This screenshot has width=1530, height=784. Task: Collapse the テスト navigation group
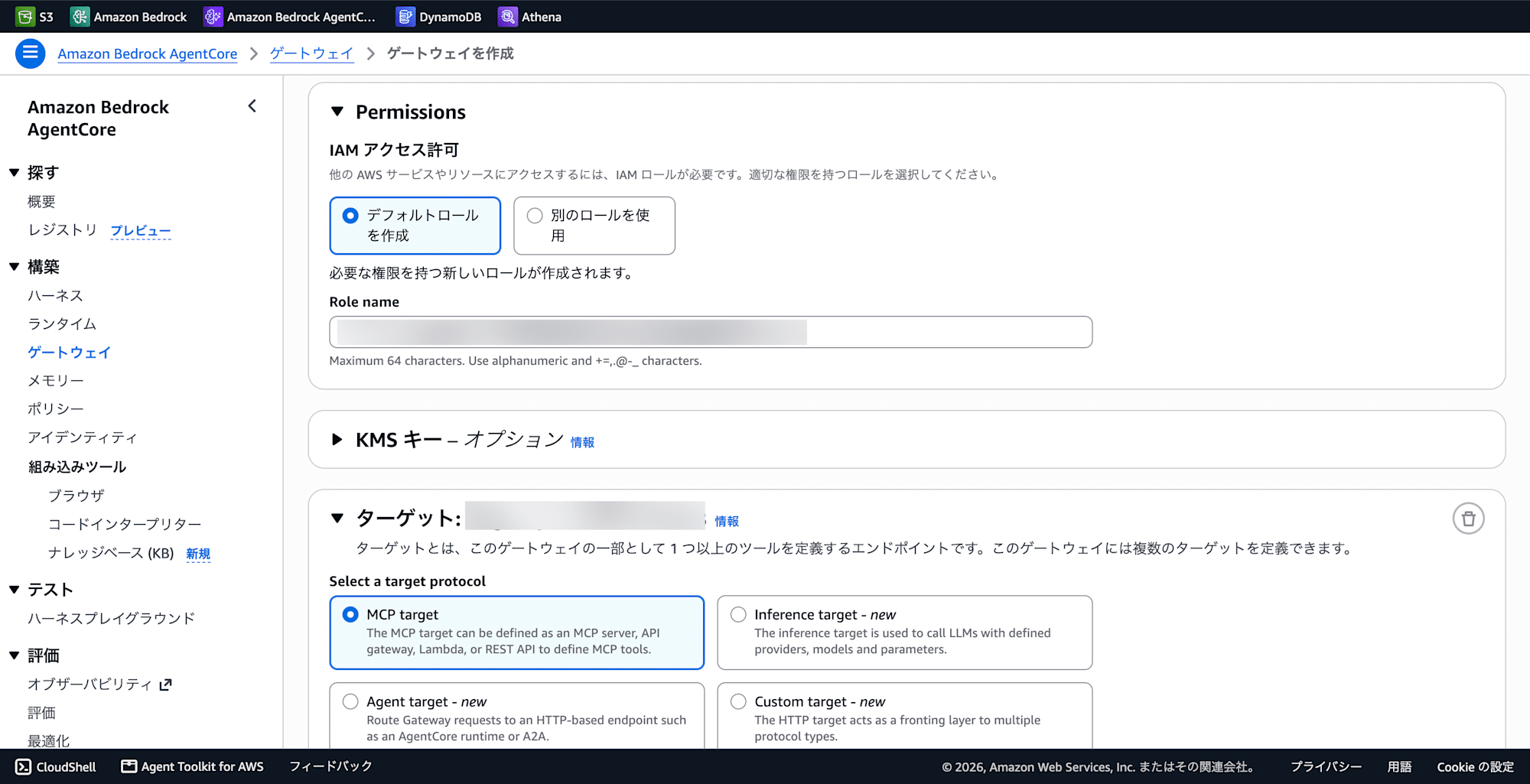14,590
